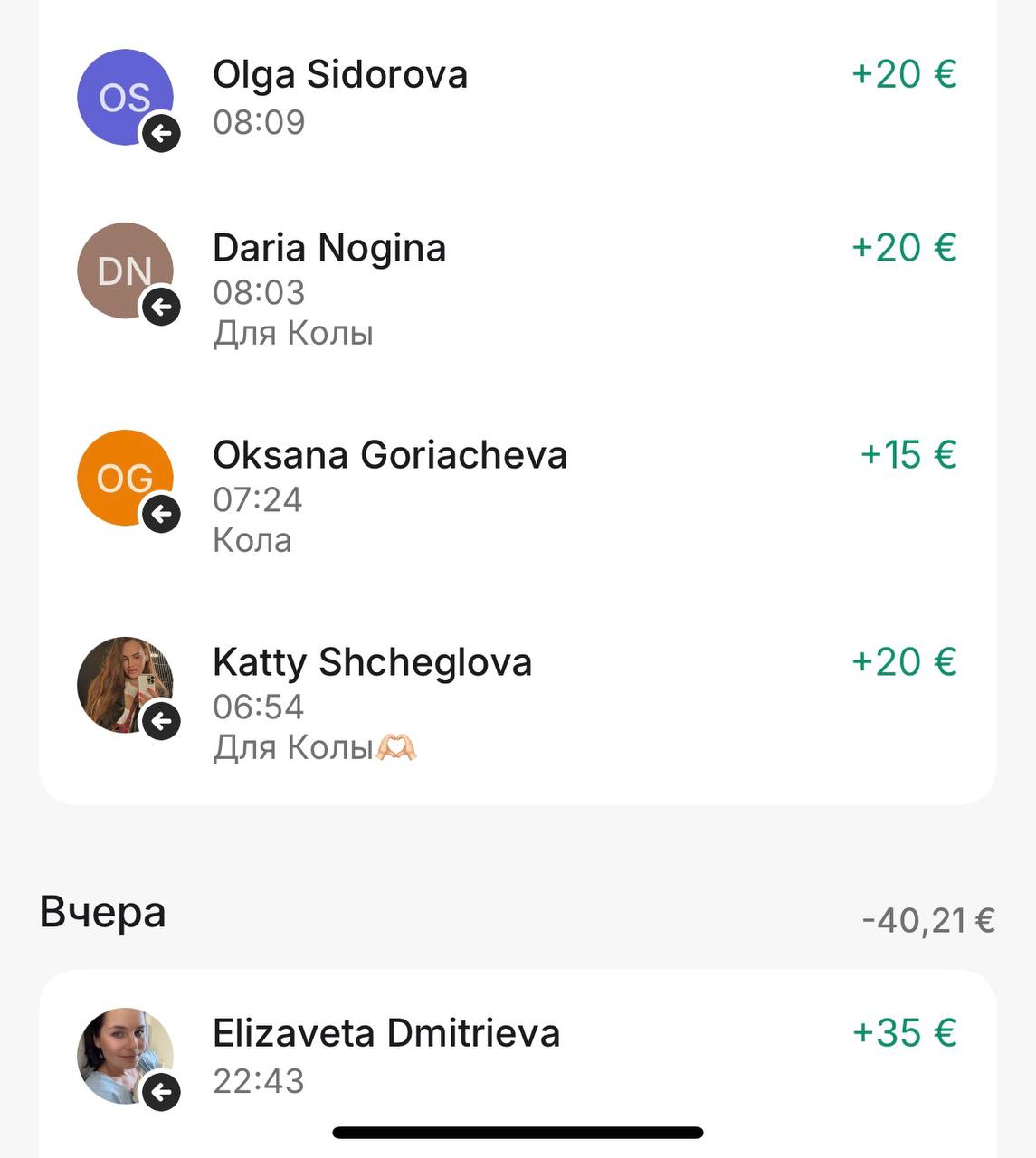Image resolution: width=1036 pixels, height=1158 pixels.
Task: Click the -40,21 € daily total
Action: (x=928, y=921)
